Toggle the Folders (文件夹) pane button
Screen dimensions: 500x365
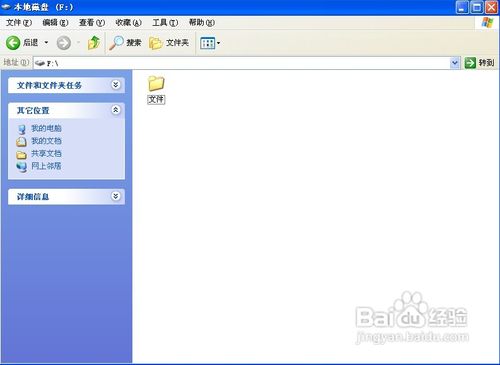point(169,43)
